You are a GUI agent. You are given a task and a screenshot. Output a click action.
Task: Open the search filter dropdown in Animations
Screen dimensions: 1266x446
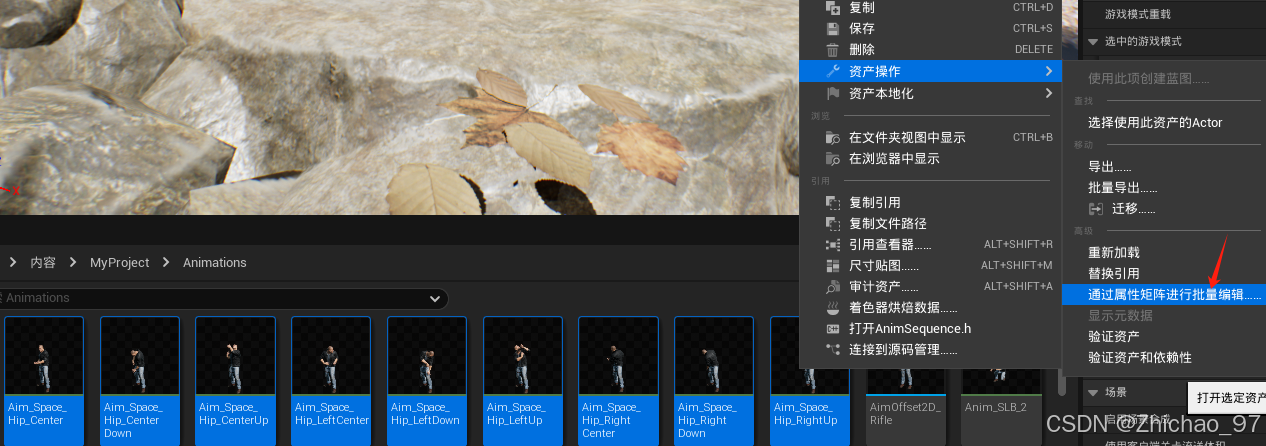435,298
